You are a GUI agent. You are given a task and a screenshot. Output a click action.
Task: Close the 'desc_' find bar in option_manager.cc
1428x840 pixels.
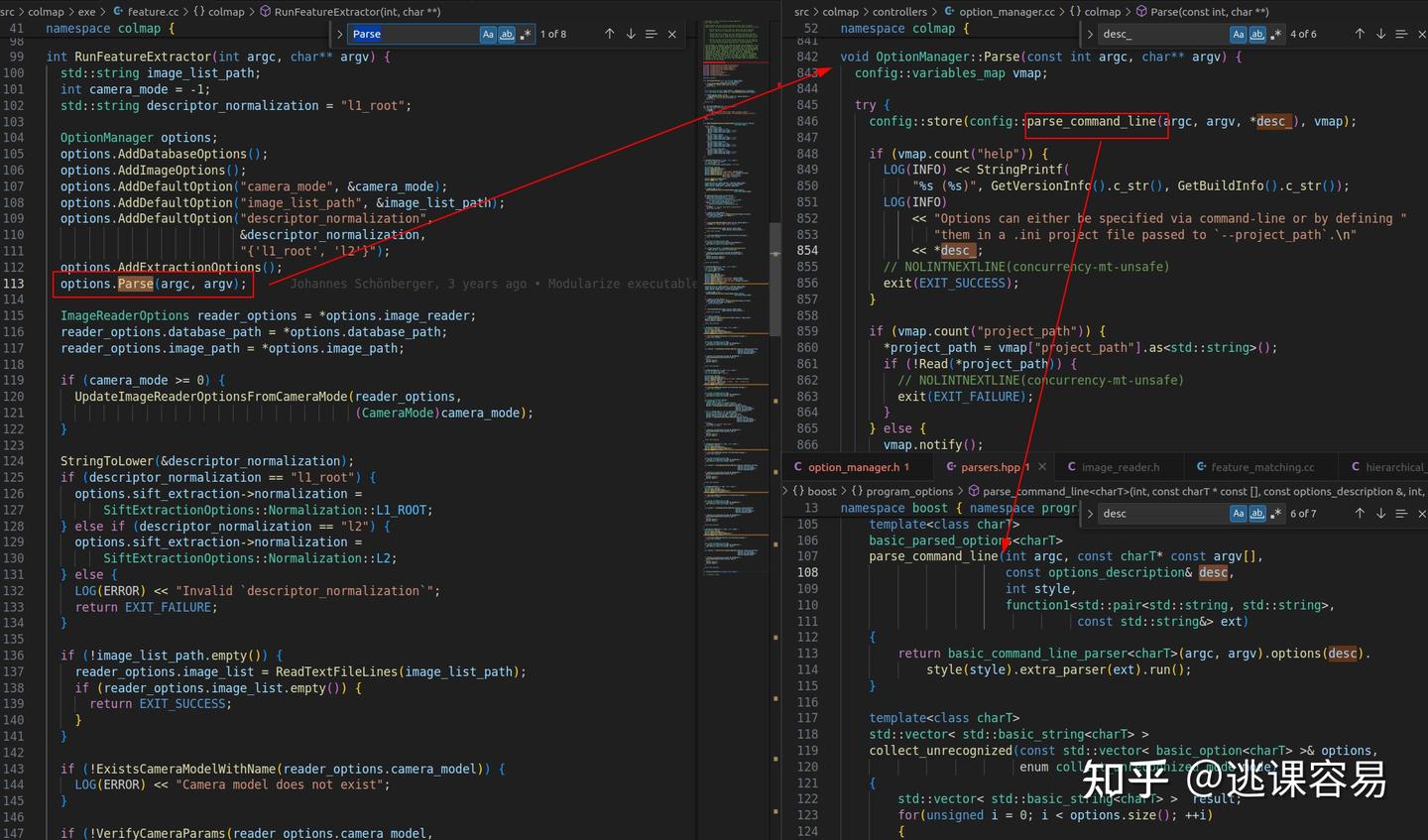click(x=1422, y=34)
